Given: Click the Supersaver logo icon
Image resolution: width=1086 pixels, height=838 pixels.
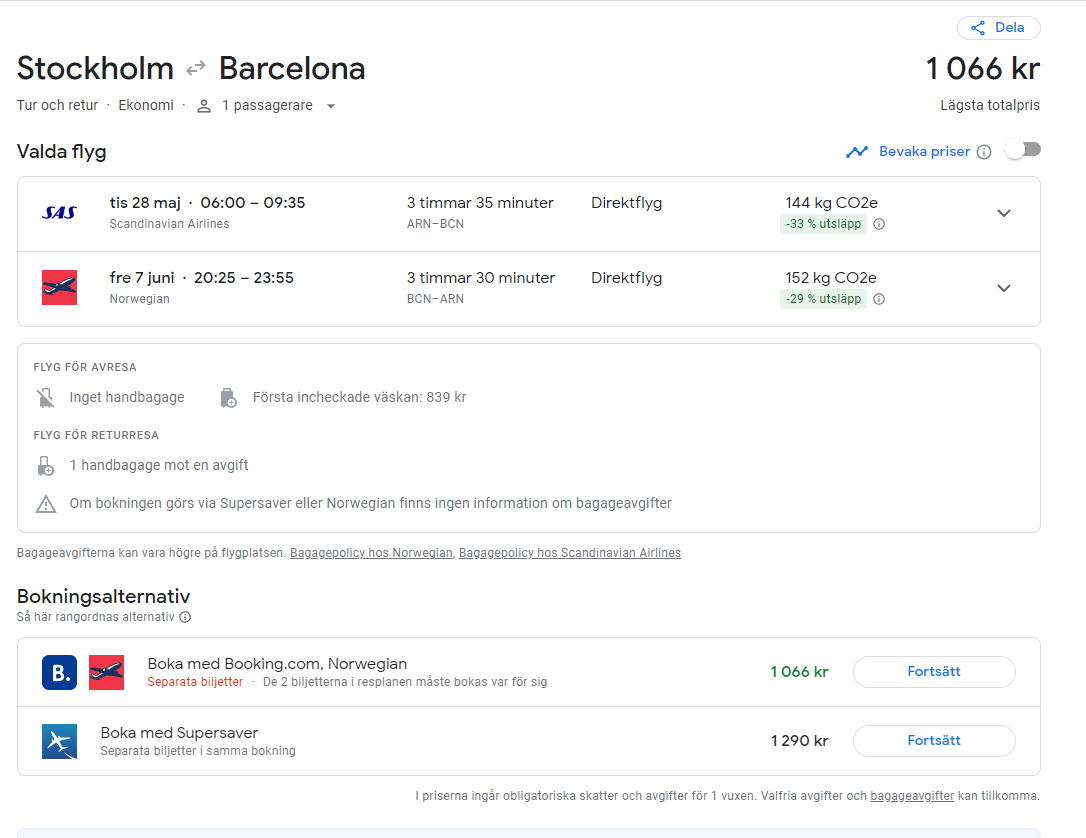Looking at the screenshot, I should pos(59,742).
